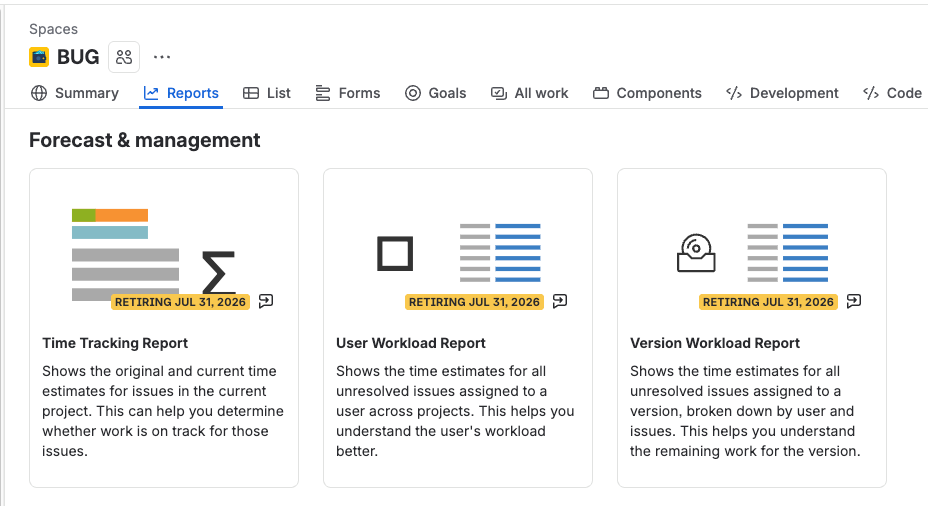
Task: Click the Spaces breadcrumb link
Action: click(53, 29)
